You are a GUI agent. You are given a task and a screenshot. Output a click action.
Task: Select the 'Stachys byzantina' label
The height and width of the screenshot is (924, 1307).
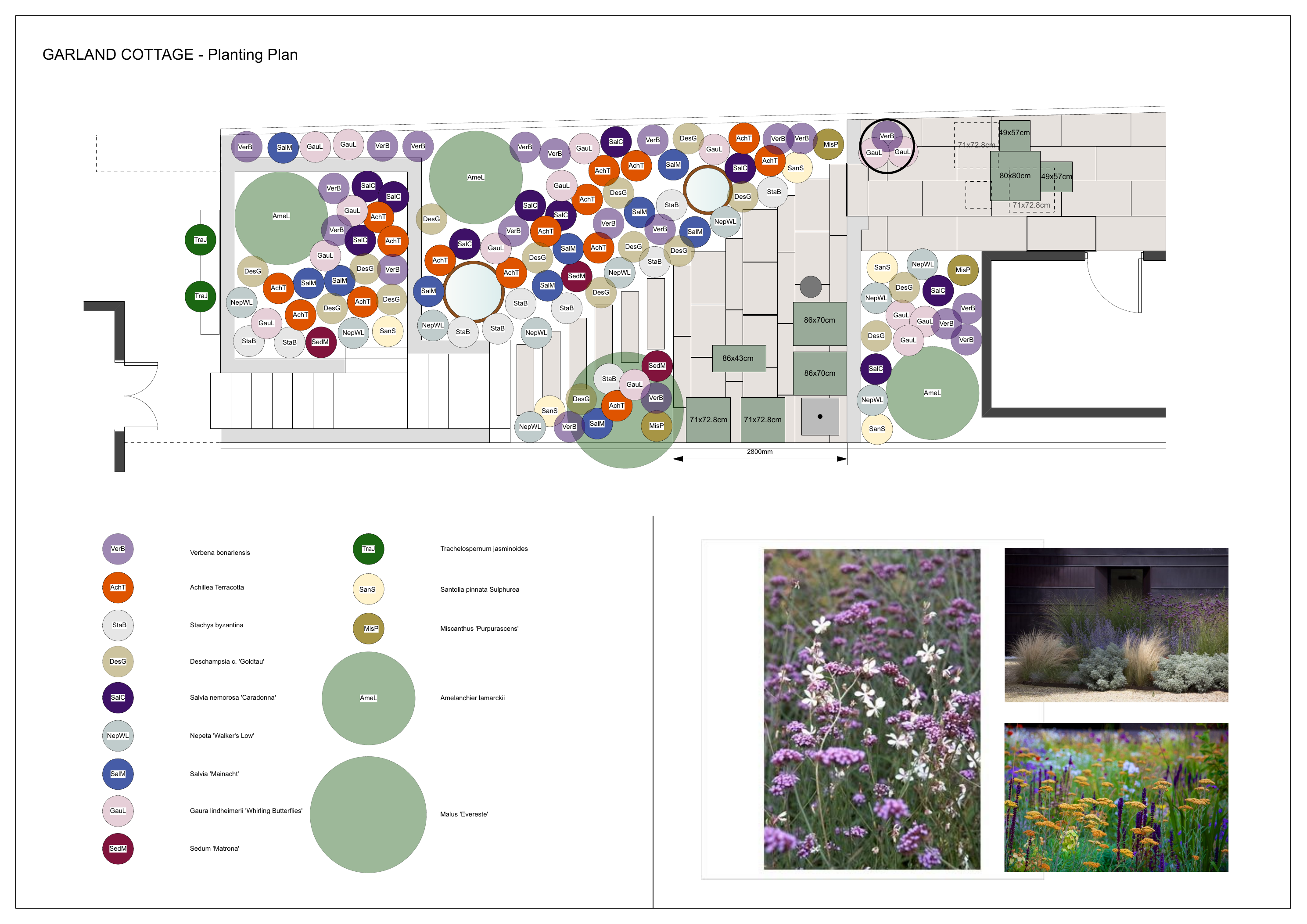click(x=216, y=625)
